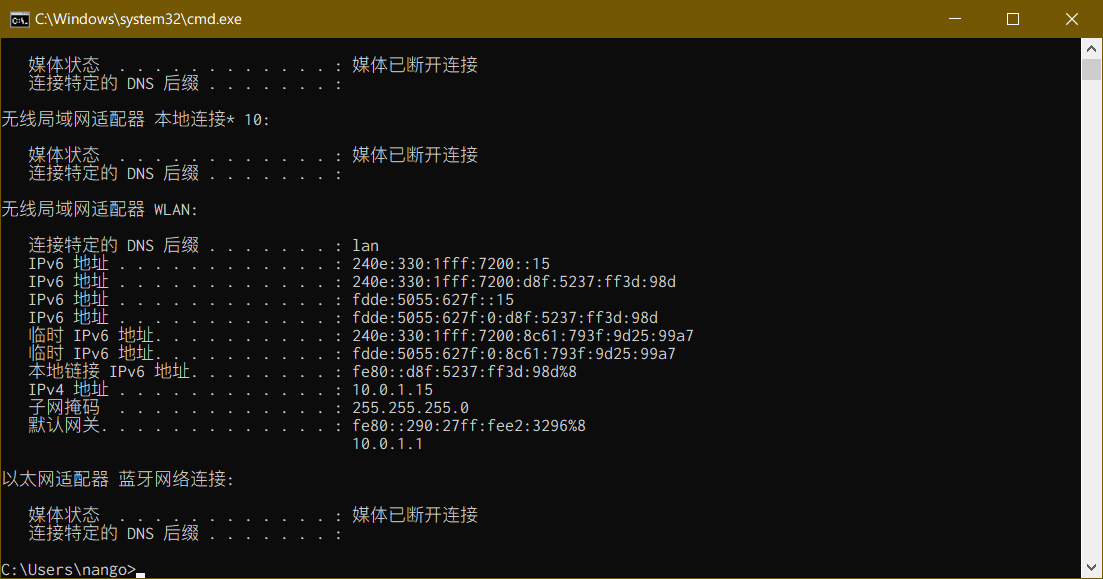This screenshot has height=579, width=1103.
Task: Click the gateway fe80::290:27ff:fee2:3296%8
Action: tap(468, 426)
